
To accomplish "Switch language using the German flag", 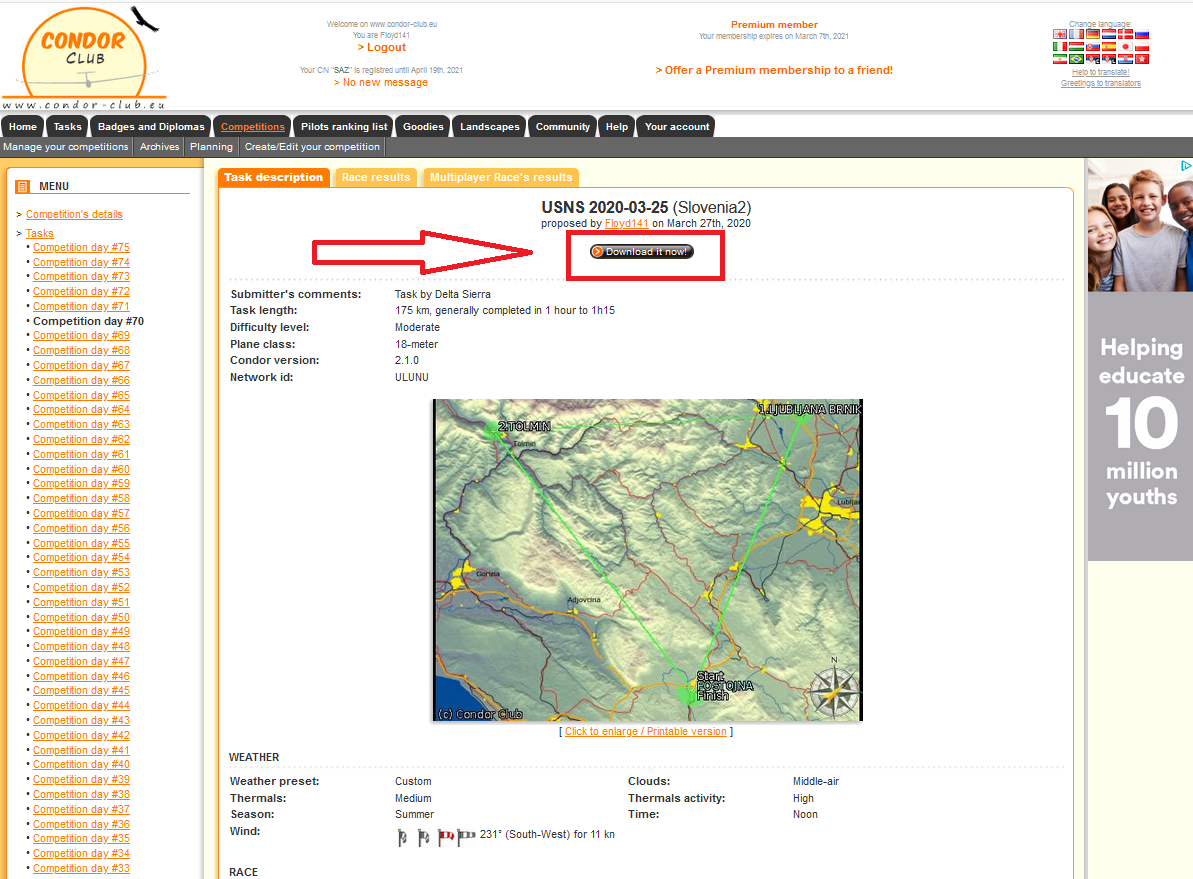I will 1093,34.
